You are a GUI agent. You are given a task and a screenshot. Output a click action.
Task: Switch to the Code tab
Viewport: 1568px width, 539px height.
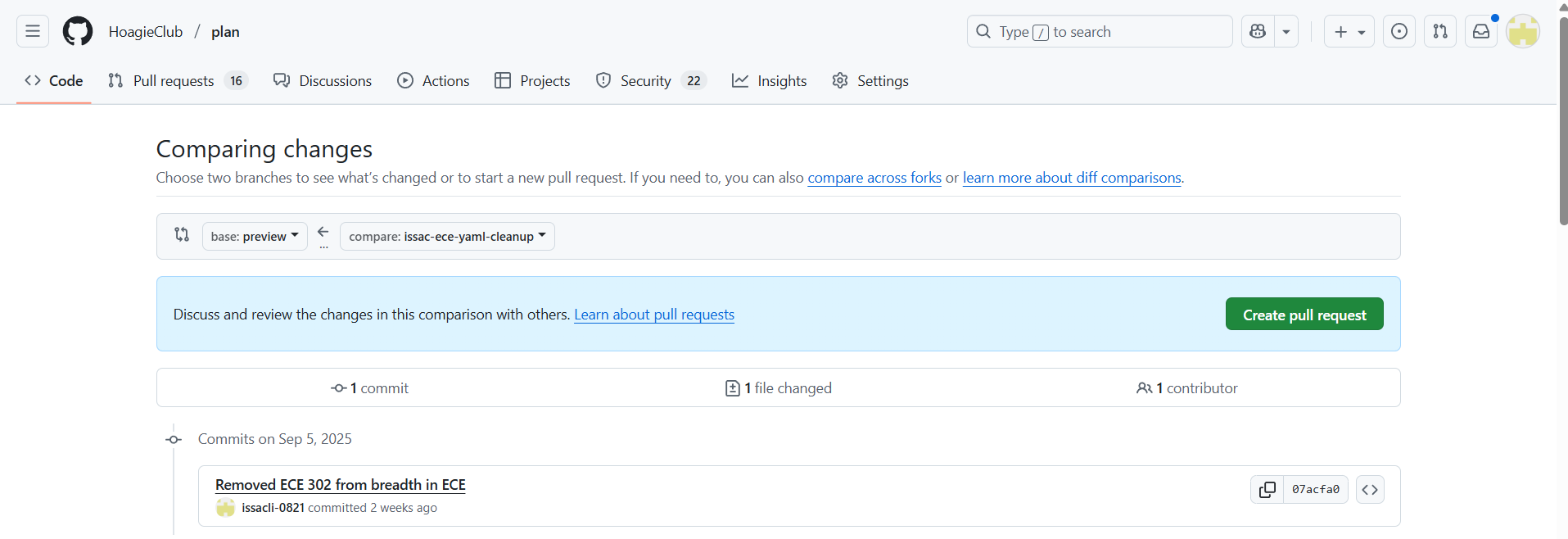tap(54, 80)
